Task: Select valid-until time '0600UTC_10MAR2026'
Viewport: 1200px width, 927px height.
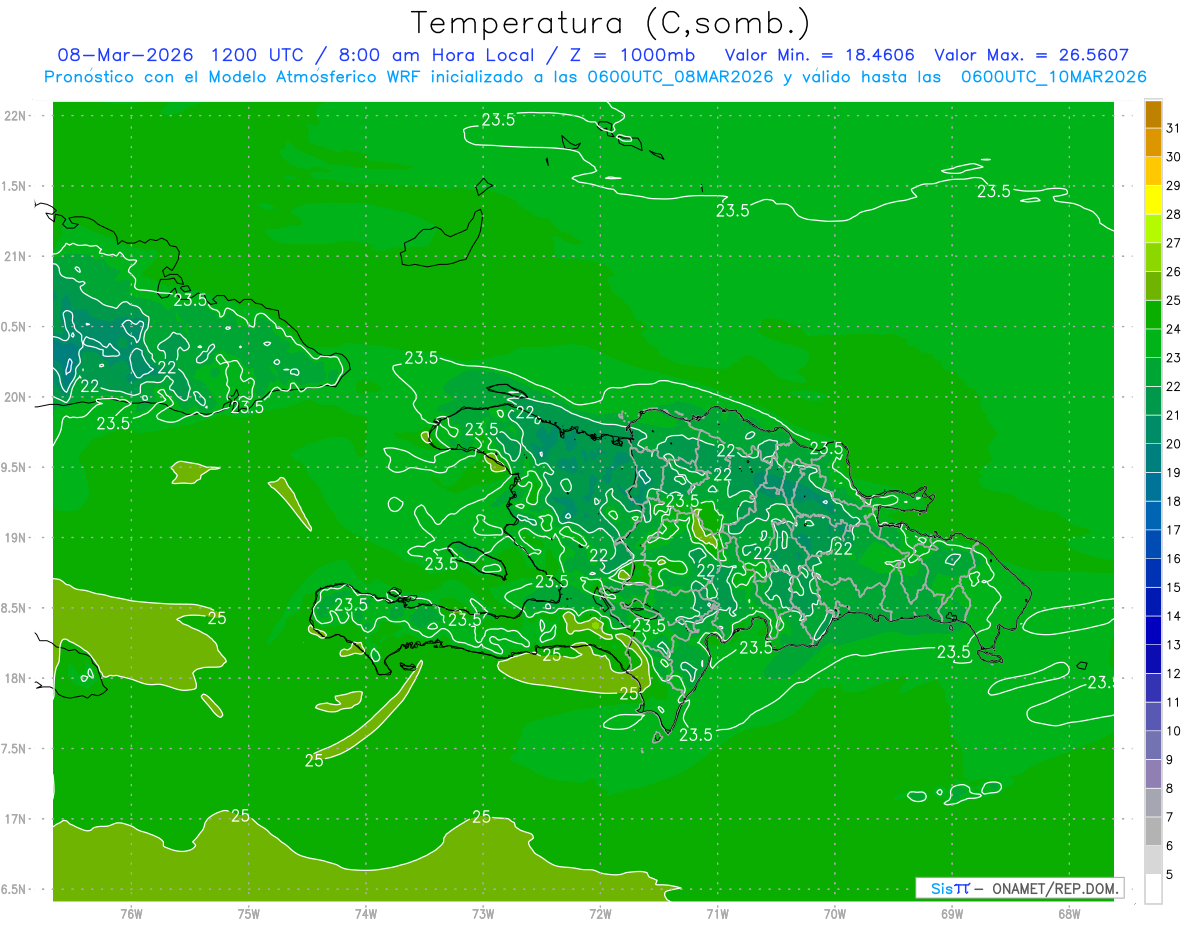Action: (x=1053, y=76)
